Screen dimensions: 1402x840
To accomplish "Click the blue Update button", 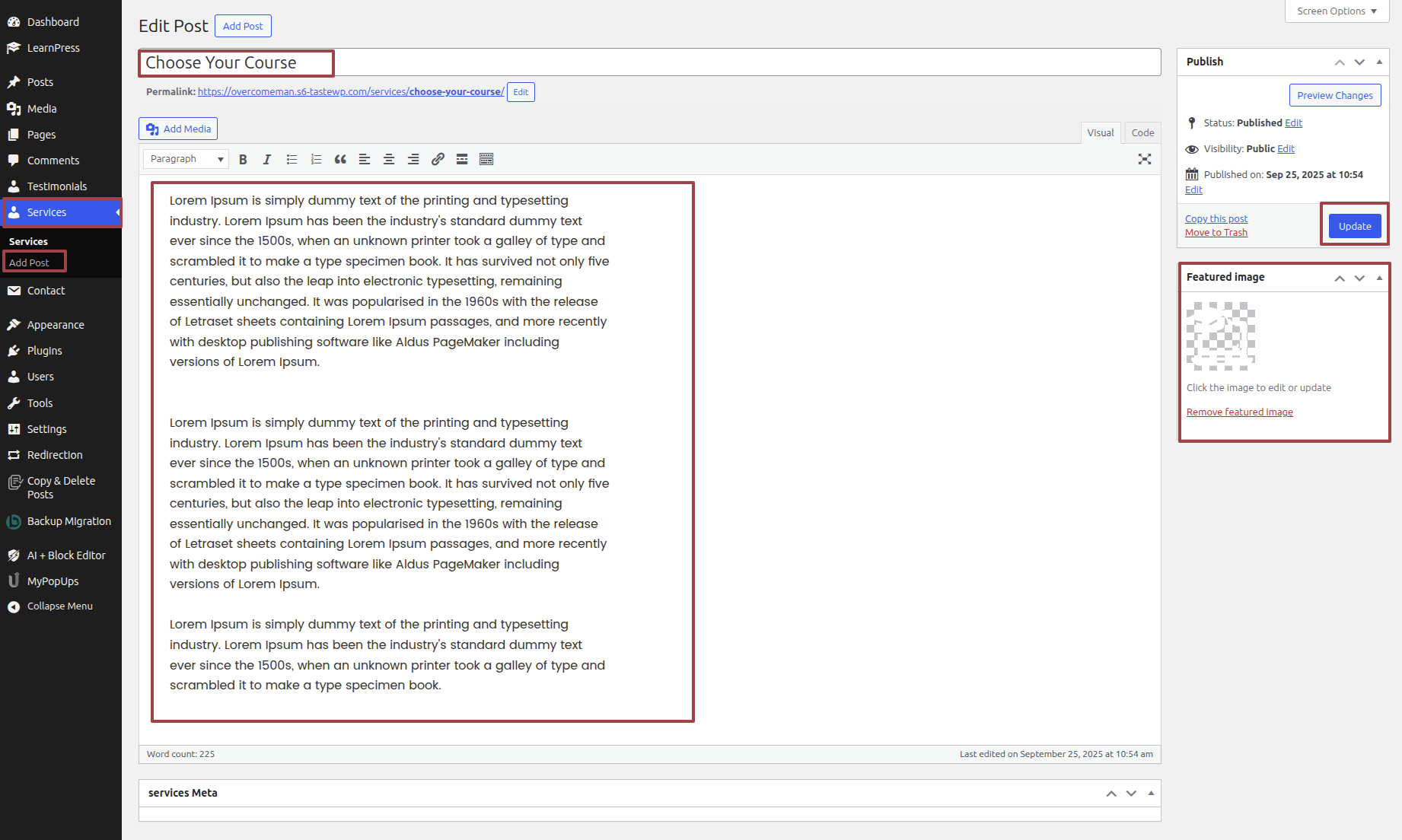I will (x=1354, y=226).
